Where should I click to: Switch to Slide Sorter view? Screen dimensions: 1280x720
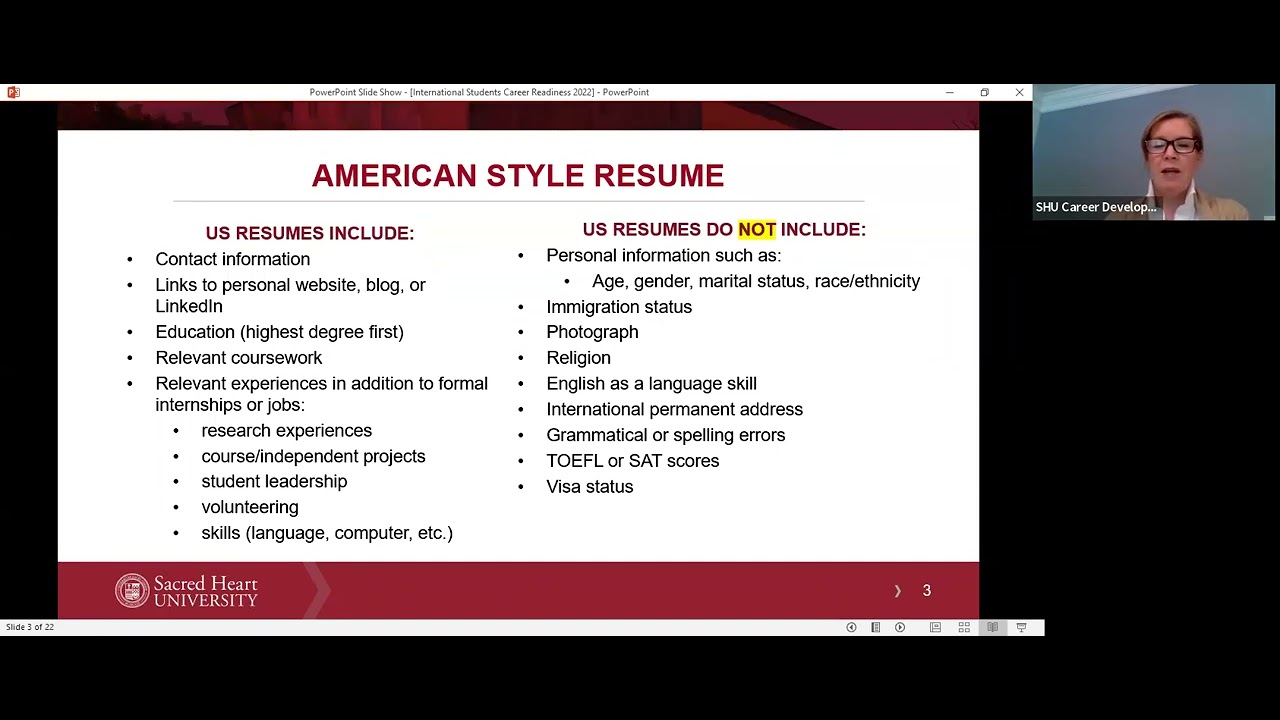pos(964,627)
